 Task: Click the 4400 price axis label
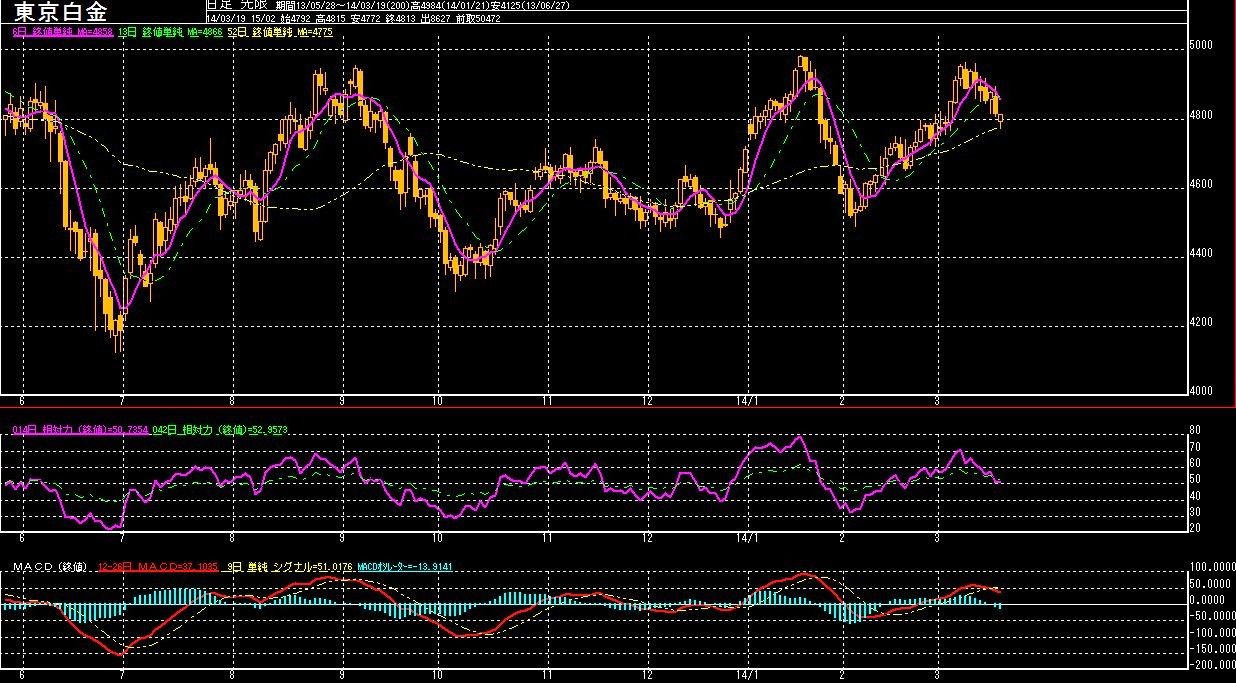point(1203,254)
